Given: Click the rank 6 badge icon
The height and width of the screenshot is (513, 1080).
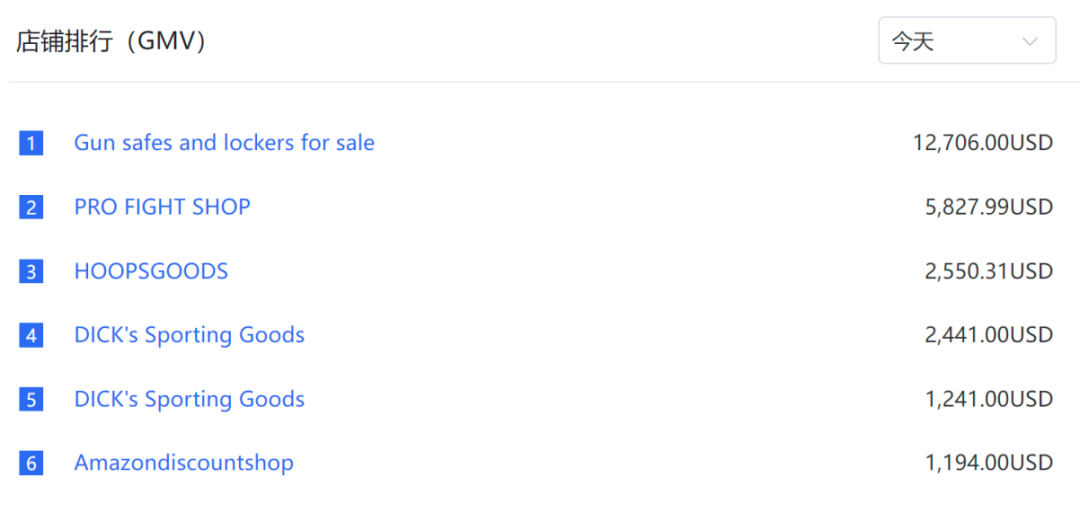Looking at the screenshot, I should click(x=31, y=463).
